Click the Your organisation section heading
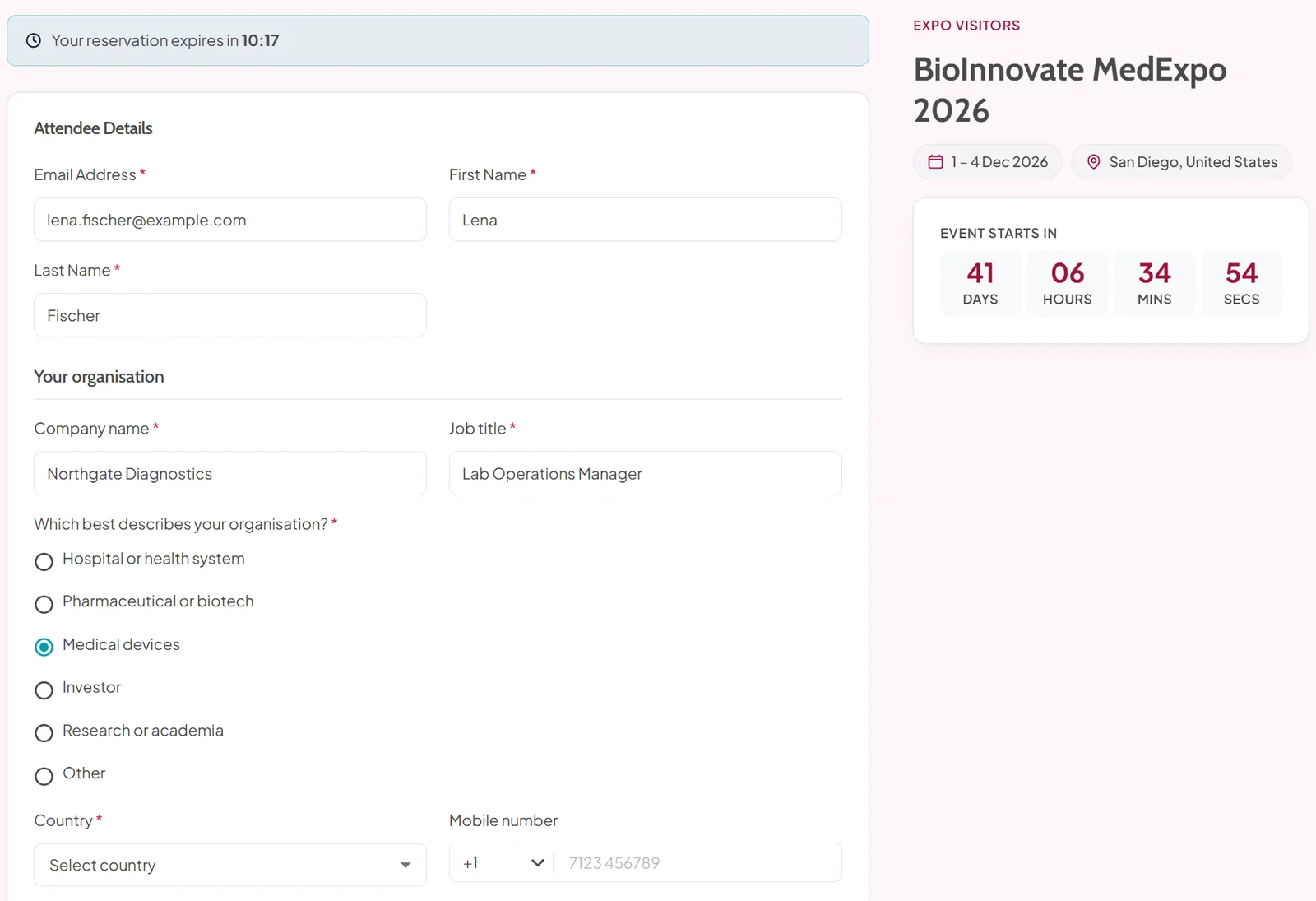The image size is (1316, 901). 99,377
